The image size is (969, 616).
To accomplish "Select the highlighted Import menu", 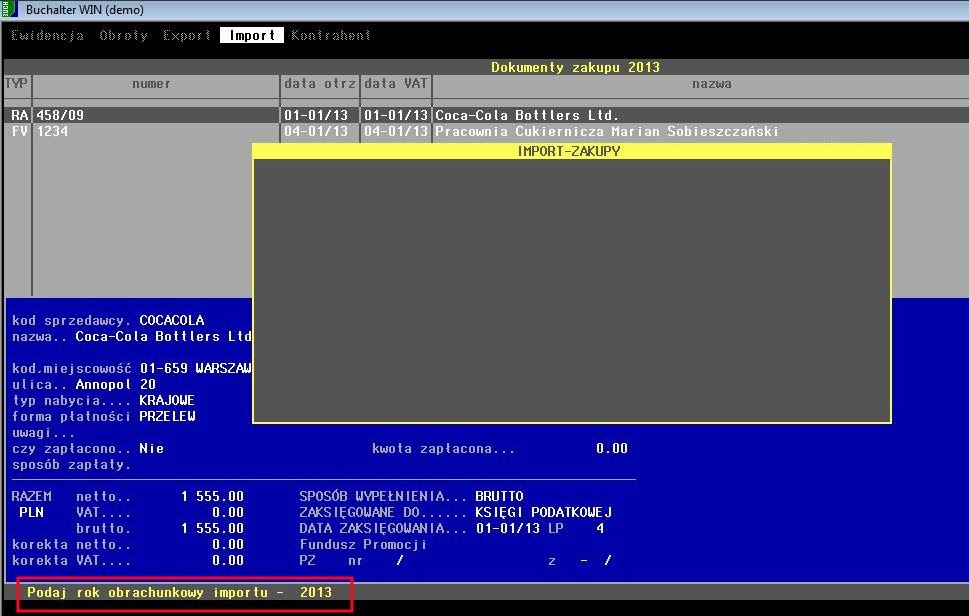I will (252, 35).
